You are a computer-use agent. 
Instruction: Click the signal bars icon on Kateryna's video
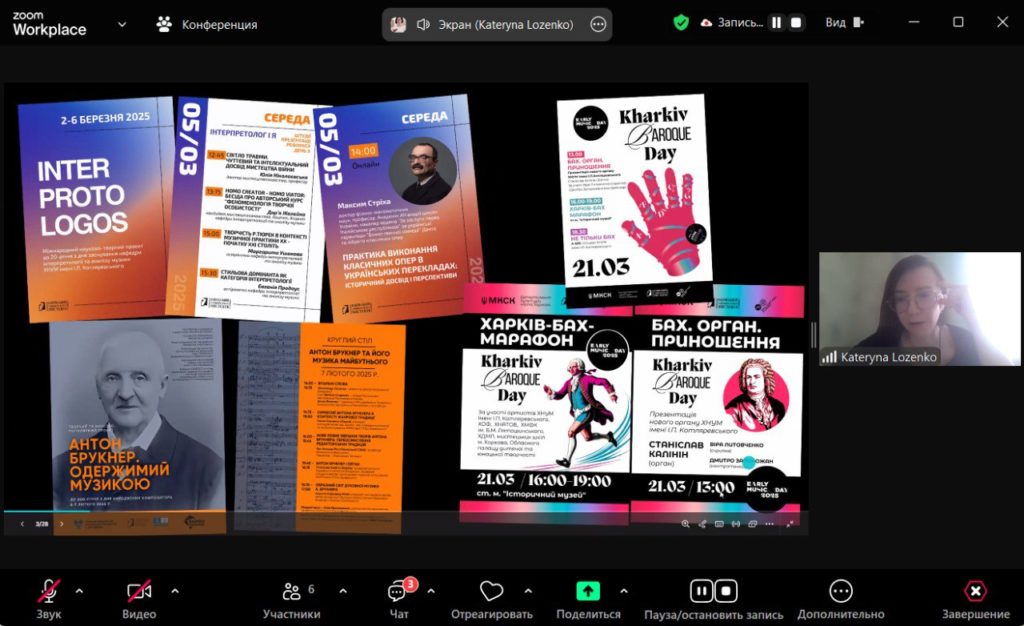click(x=829, y=357)
